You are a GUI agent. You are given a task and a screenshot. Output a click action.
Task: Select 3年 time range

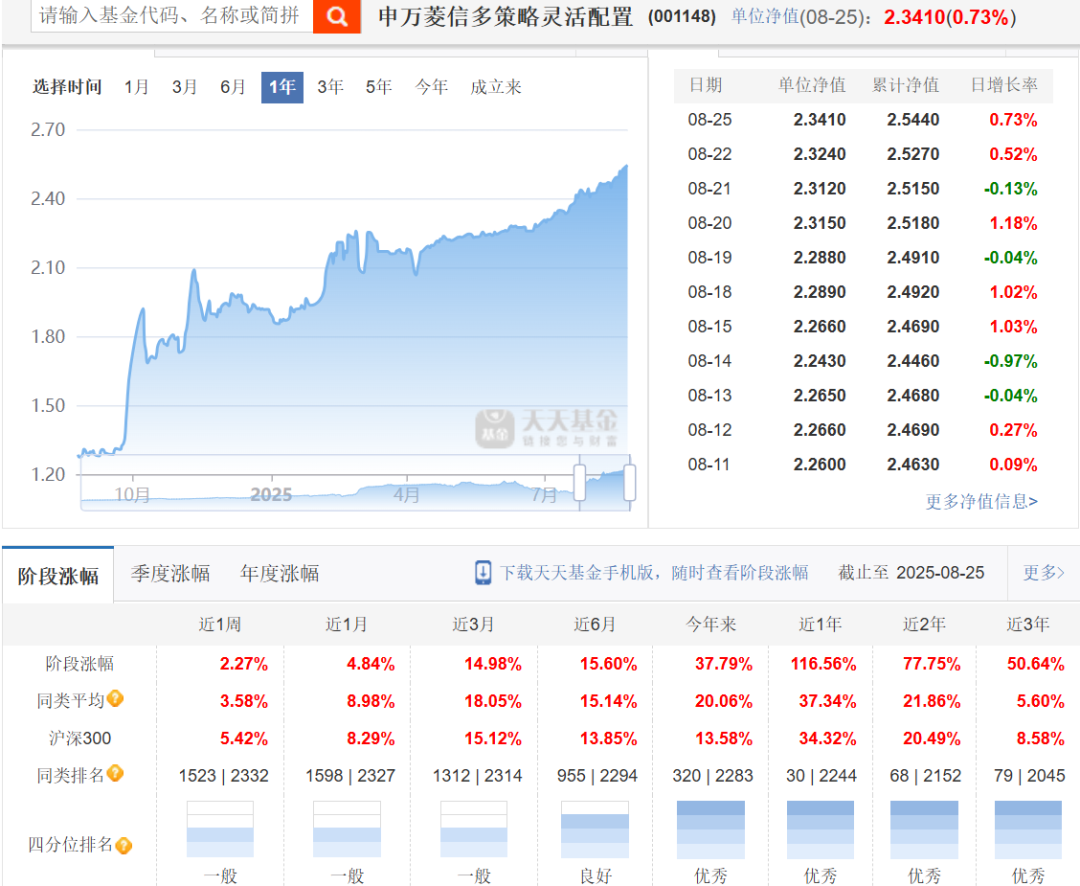[331, 87]
